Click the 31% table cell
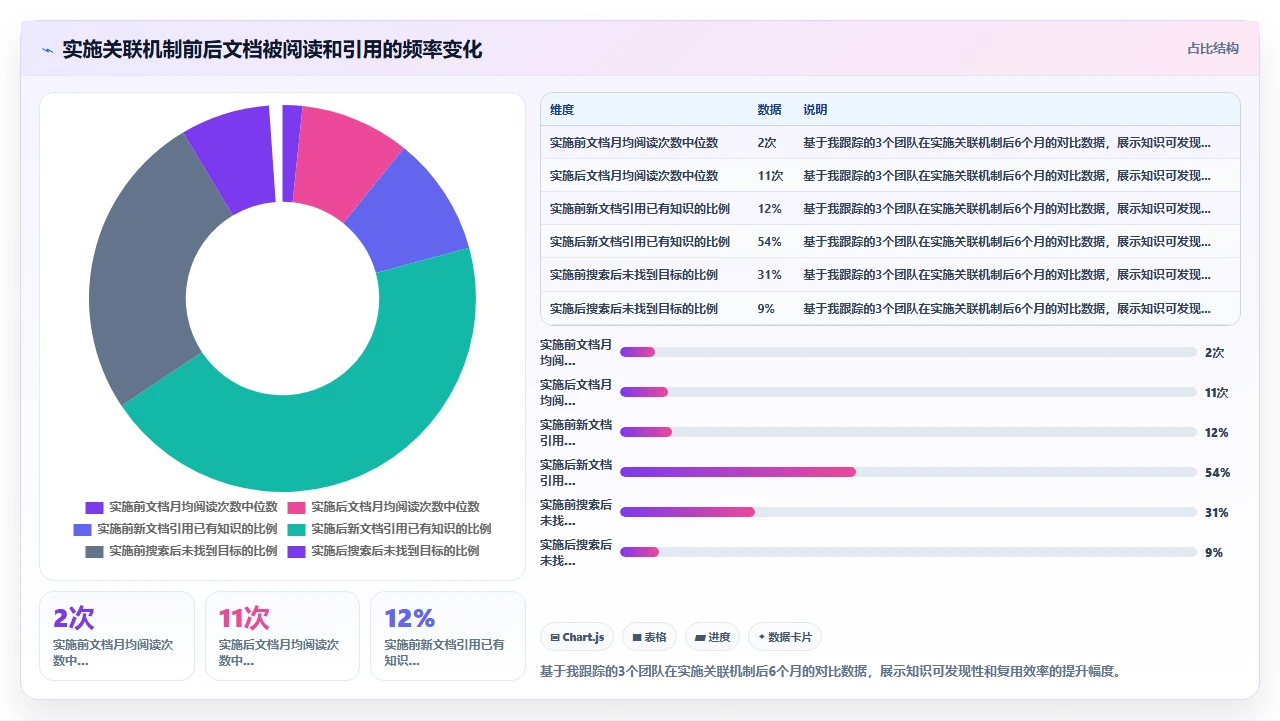Screen dimensions: 1280x721 (769, 275)
